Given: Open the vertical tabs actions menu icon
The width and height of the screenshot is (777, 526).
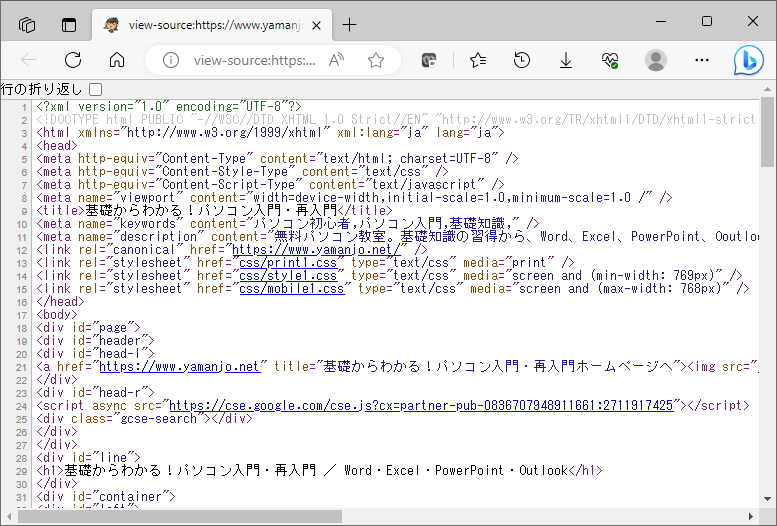Looking at the screenshot, I should [69, 24].
